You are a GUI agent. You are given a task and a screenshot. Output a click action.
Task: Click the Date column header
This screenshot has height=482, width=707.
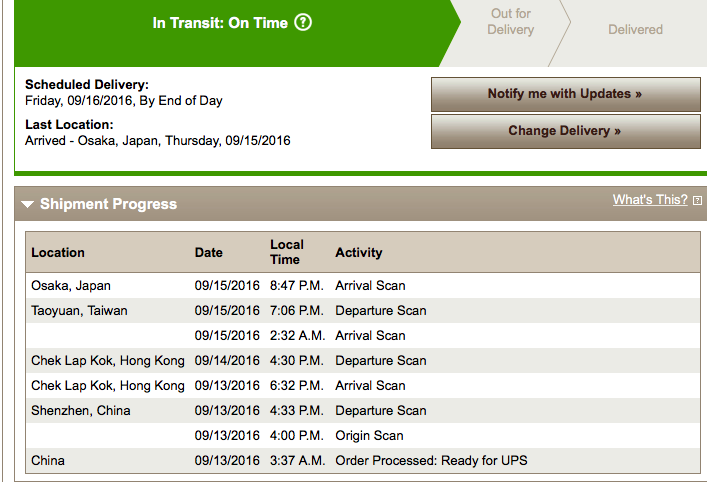pyautogui.click(x=208, y=252)
